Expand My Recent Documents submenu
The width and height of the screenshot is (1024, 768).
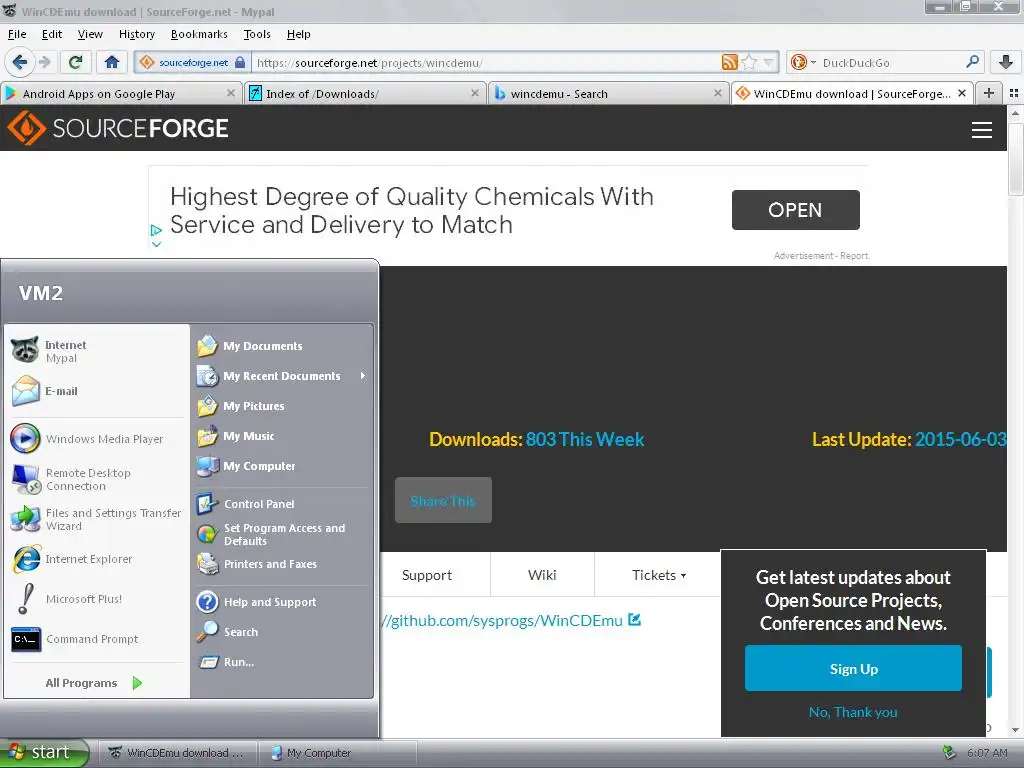[x=282, y=376]
